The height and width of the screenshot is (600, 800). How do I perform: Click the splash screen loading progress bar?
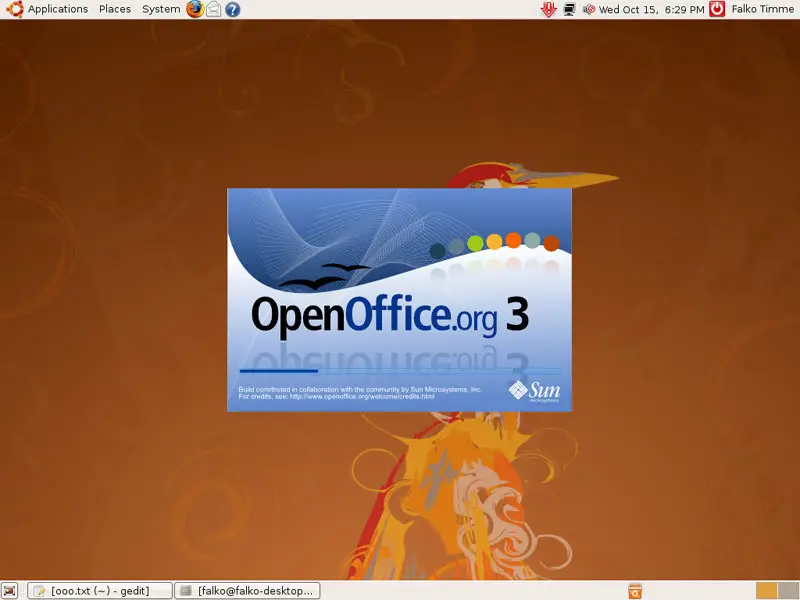point(400,371)
